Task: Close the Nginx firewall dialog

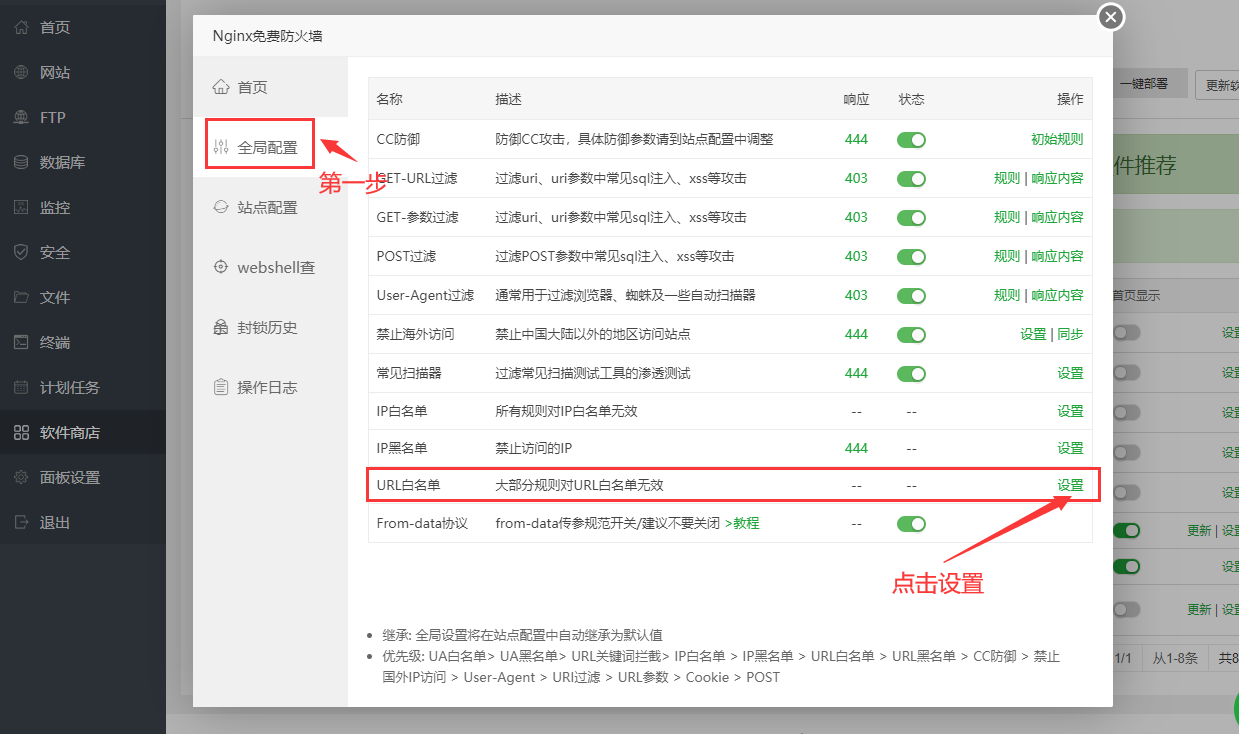Action: click(x=1111, y=17)
